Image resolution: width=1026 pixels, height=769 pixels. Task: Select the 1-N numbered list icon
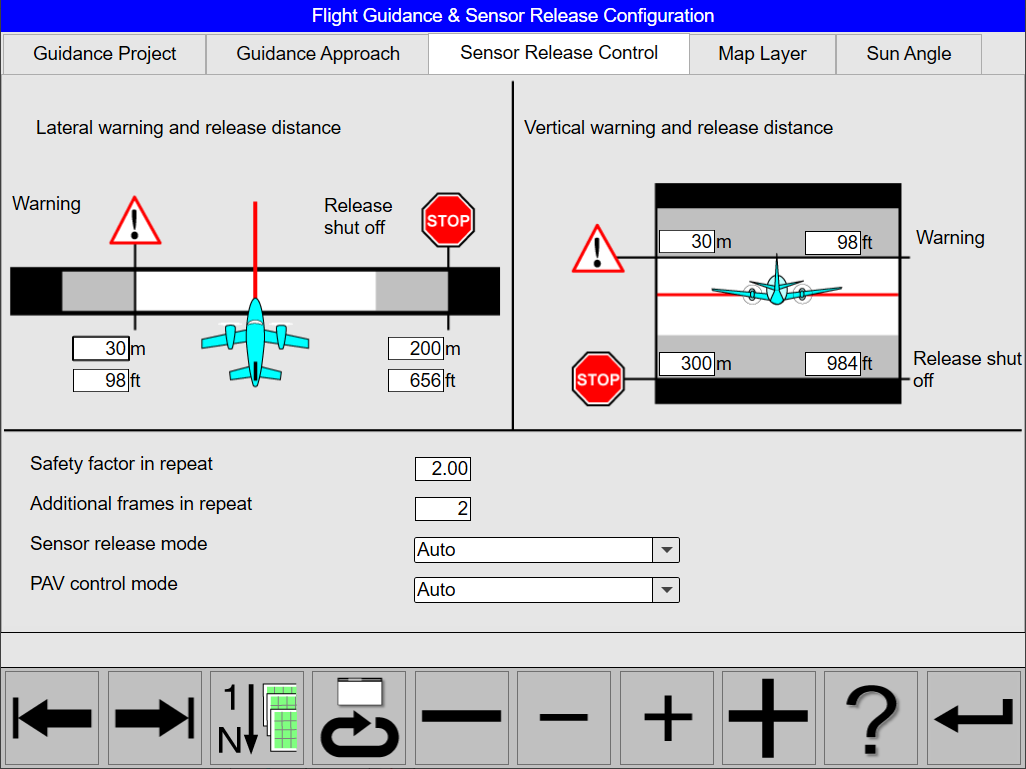click(256, 718)
